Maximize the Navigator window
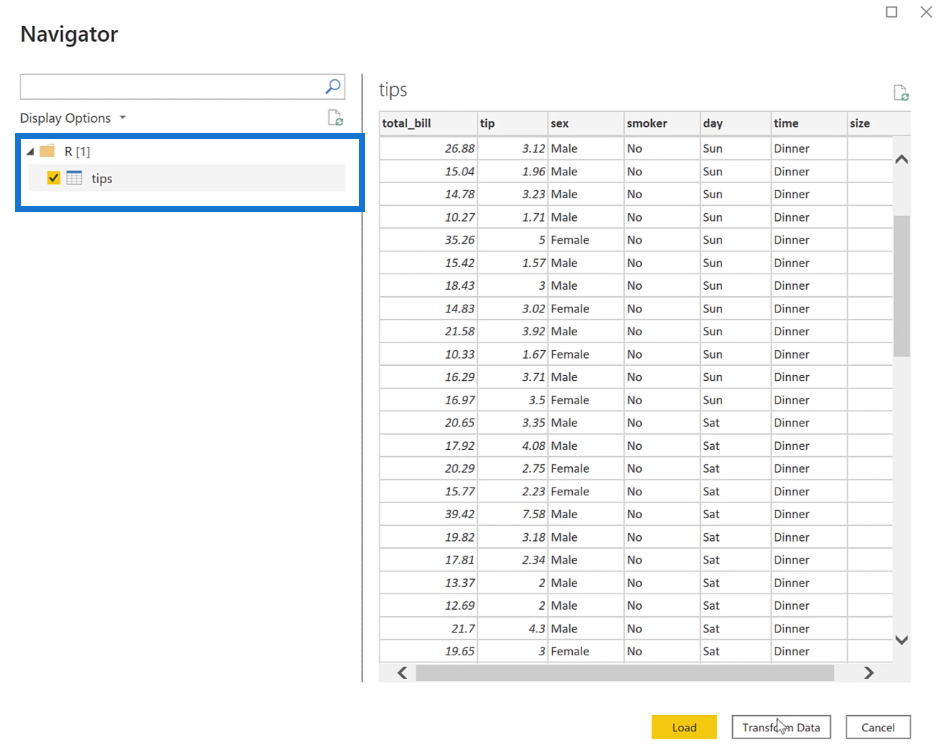The height and width of the screenshot is (754, 937). (892, 12)
